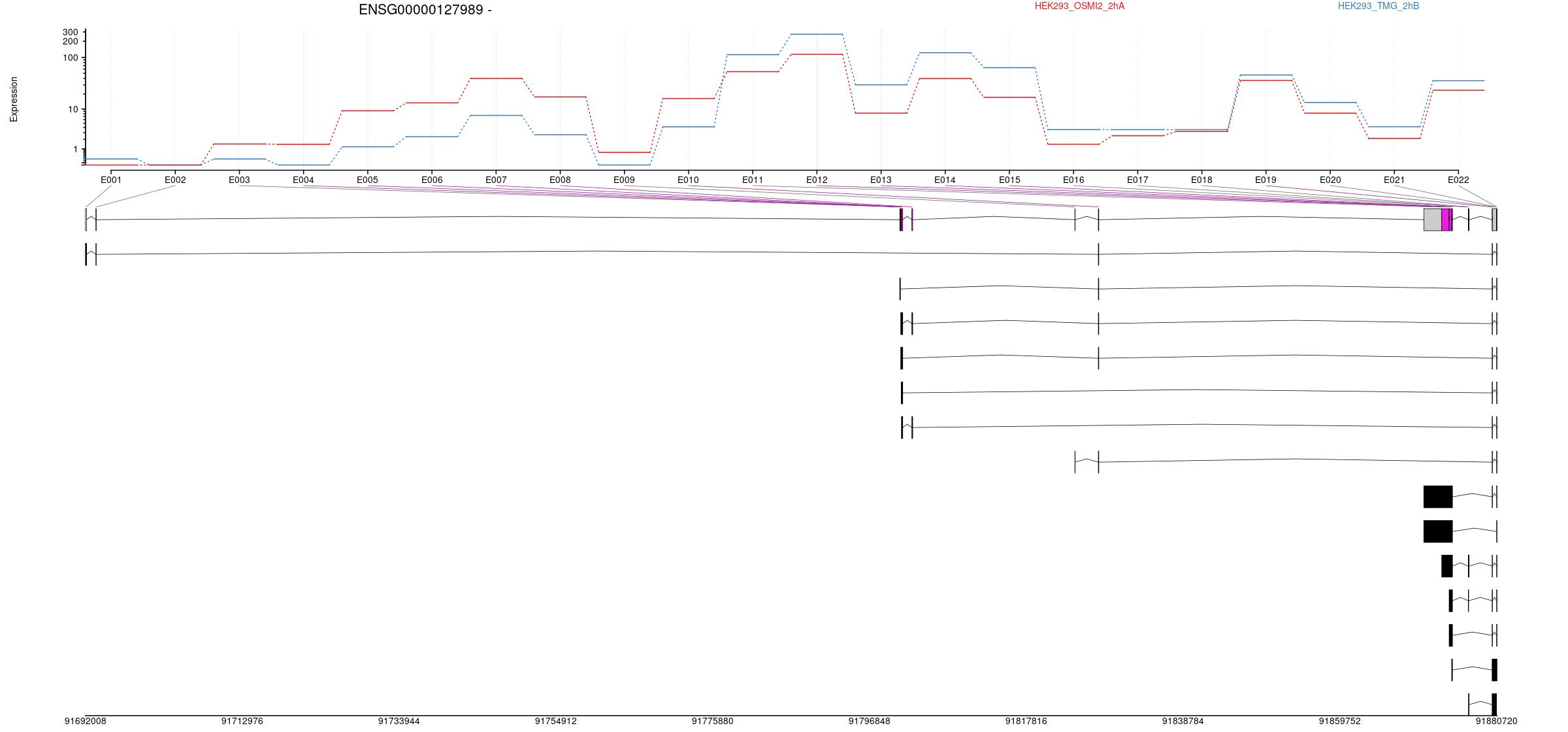Select the HEK293_TMG_2hB legend label

[1378, 6]
